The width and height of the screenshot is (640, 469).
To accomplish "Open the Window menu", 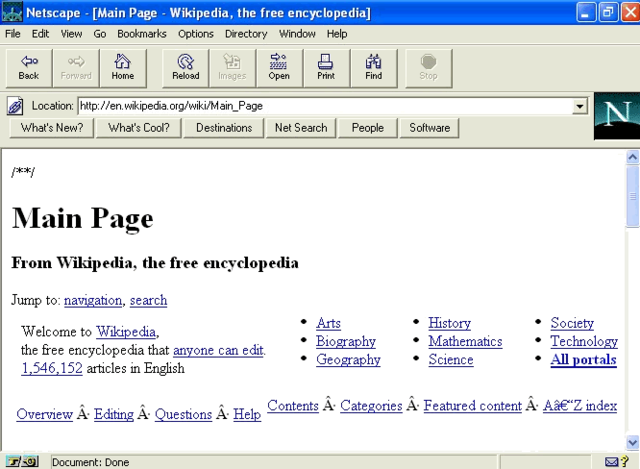I will point(297,34).
